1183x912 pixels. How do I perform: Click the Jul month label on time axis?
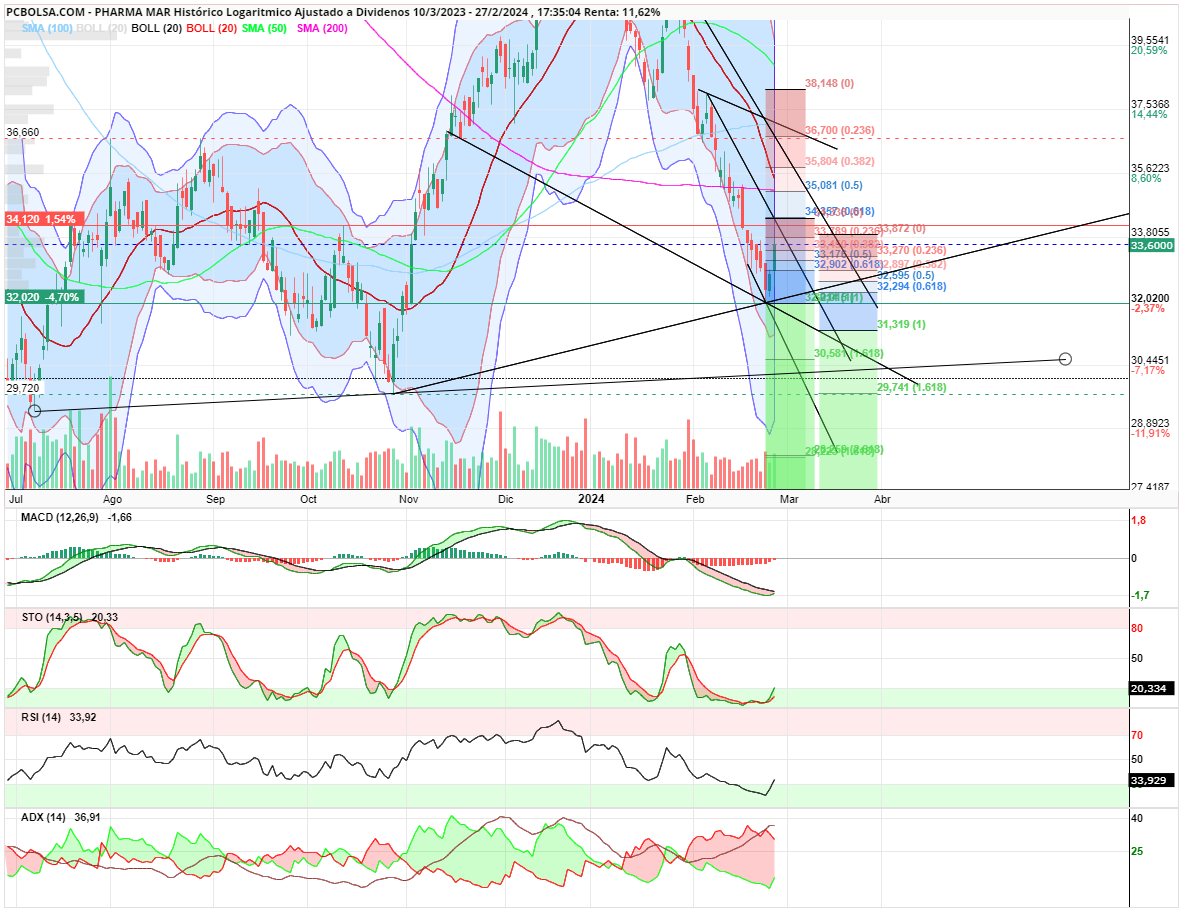click(15, 499)
